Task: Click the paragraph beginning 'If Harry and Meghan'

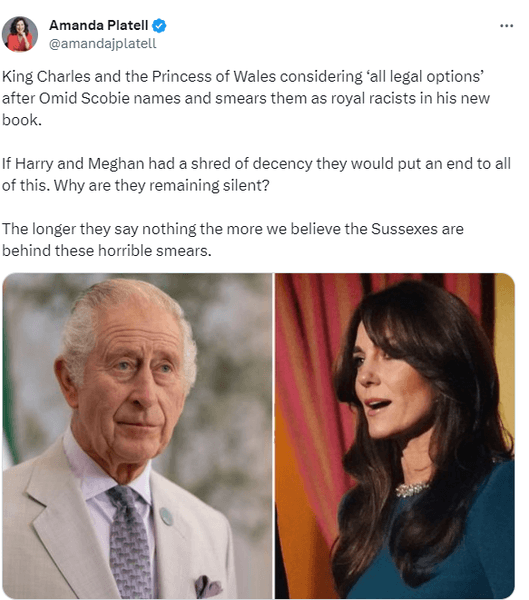Action: 256,174
